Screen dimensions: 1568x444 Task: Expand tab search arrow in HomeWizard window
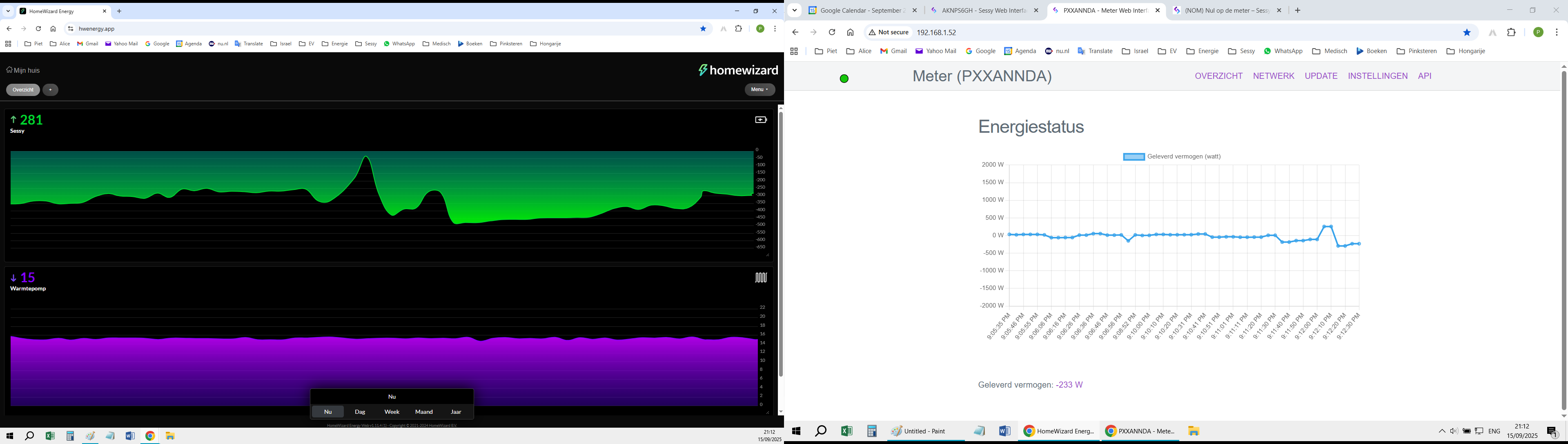coord(9,11)
